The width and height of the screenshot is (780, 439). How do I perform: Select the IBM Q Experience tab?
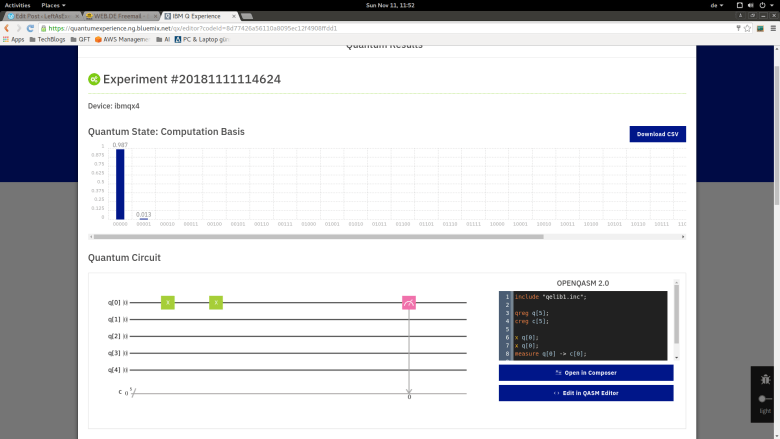[x=199, y=16]
